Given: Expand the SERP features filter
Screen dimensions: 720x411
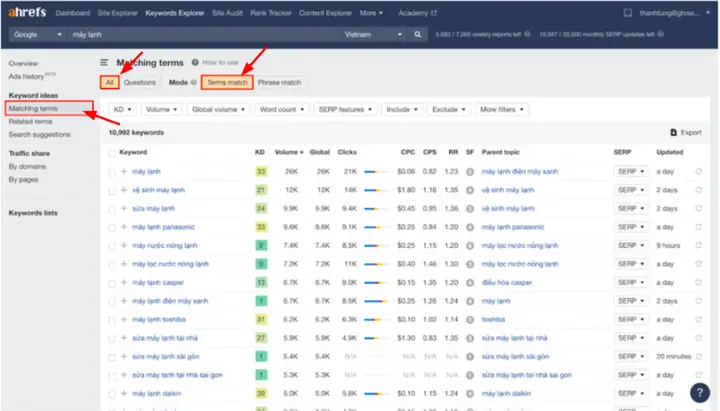Looking at the screenshot, I should (345, 109).
